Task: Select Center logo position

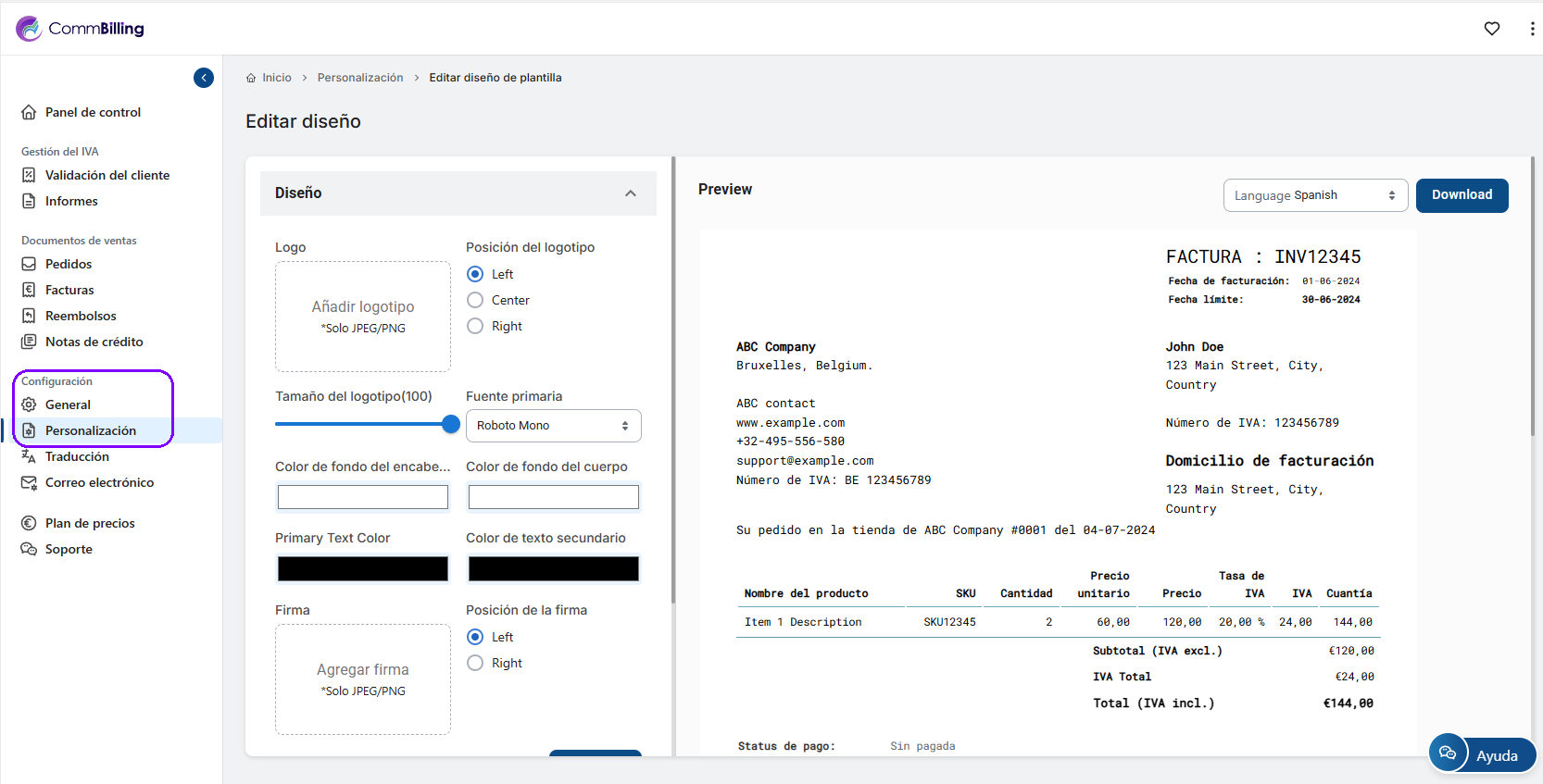Action: pos(475,300)
